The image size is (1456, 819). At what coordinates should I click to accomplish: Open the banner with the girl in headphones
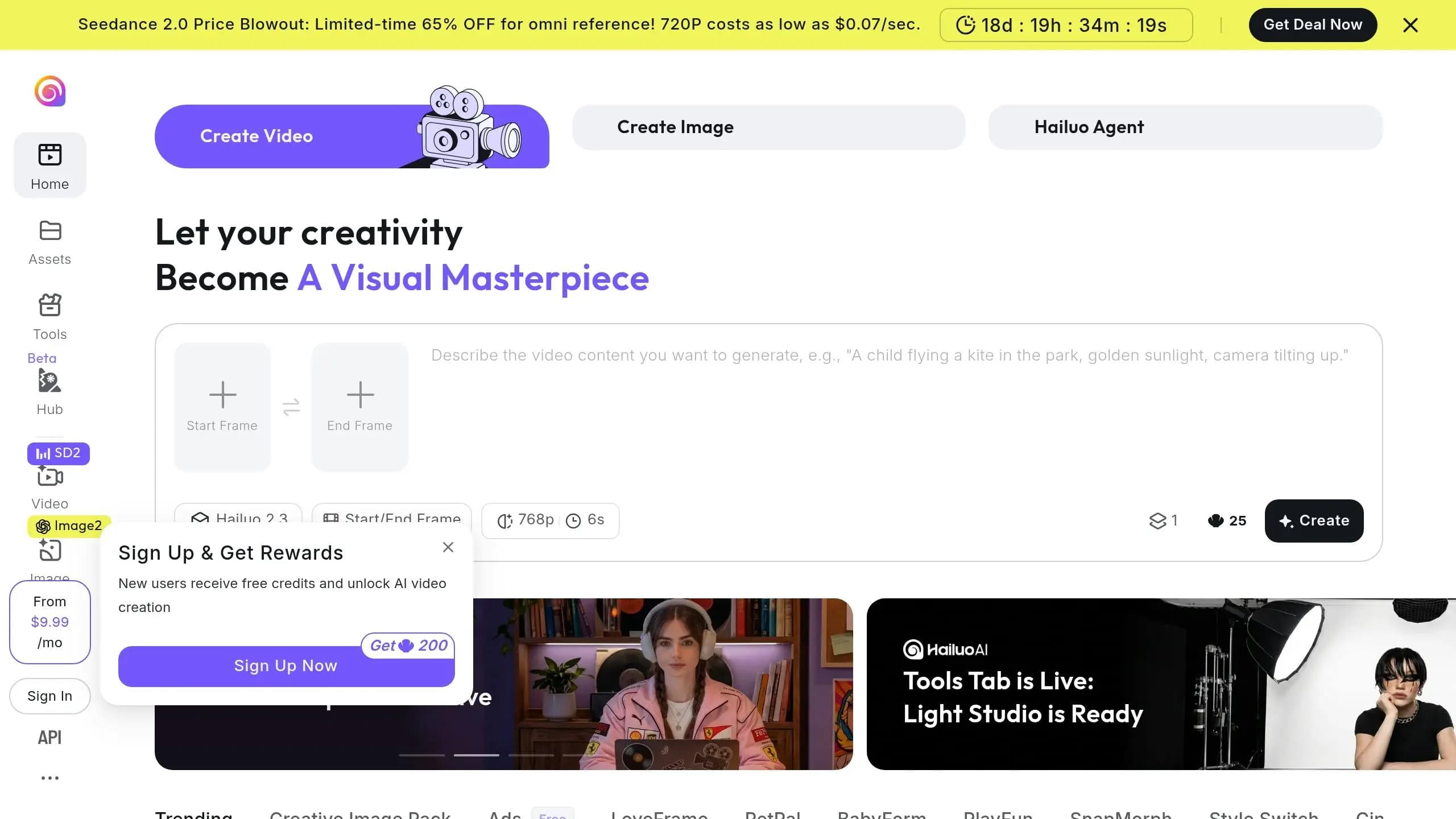(x=663, y=684)
